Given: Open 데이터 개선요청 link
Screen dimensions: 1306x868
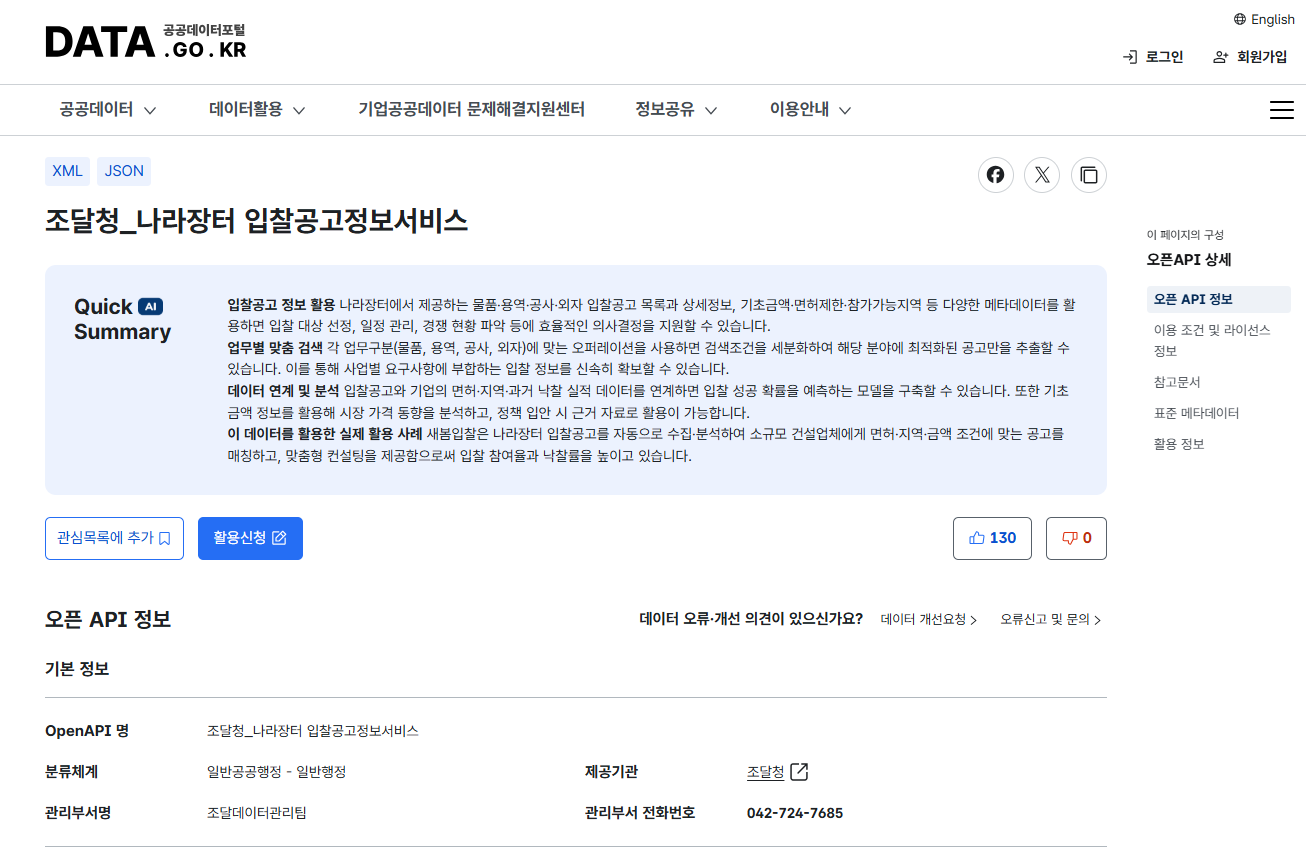Looking at the screenshot, I should (929, 620).
